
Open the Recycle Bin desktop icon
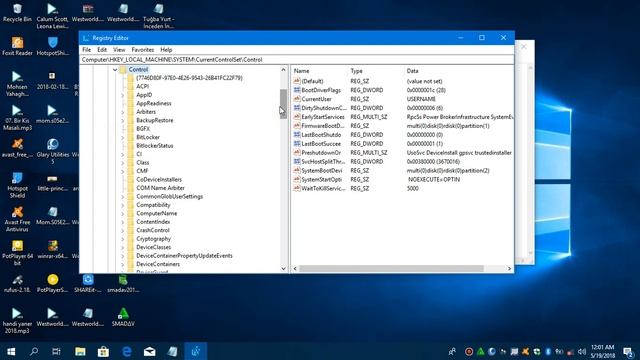pyautogui.click(x=17, y=12)
